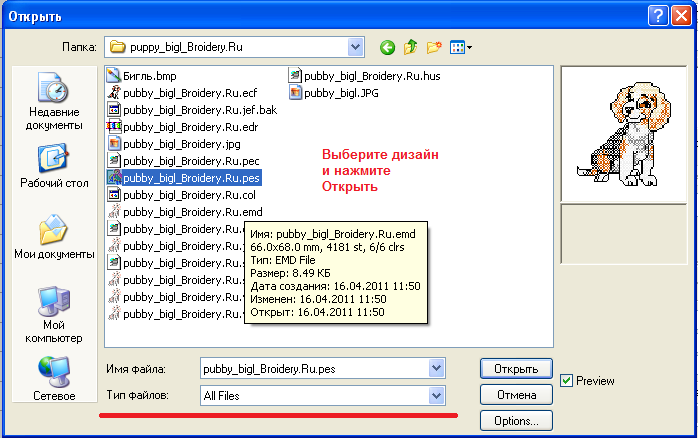Select file name Бигль.bmp
The height and width of the screenshot is (438, 698).
click(150, 76)
